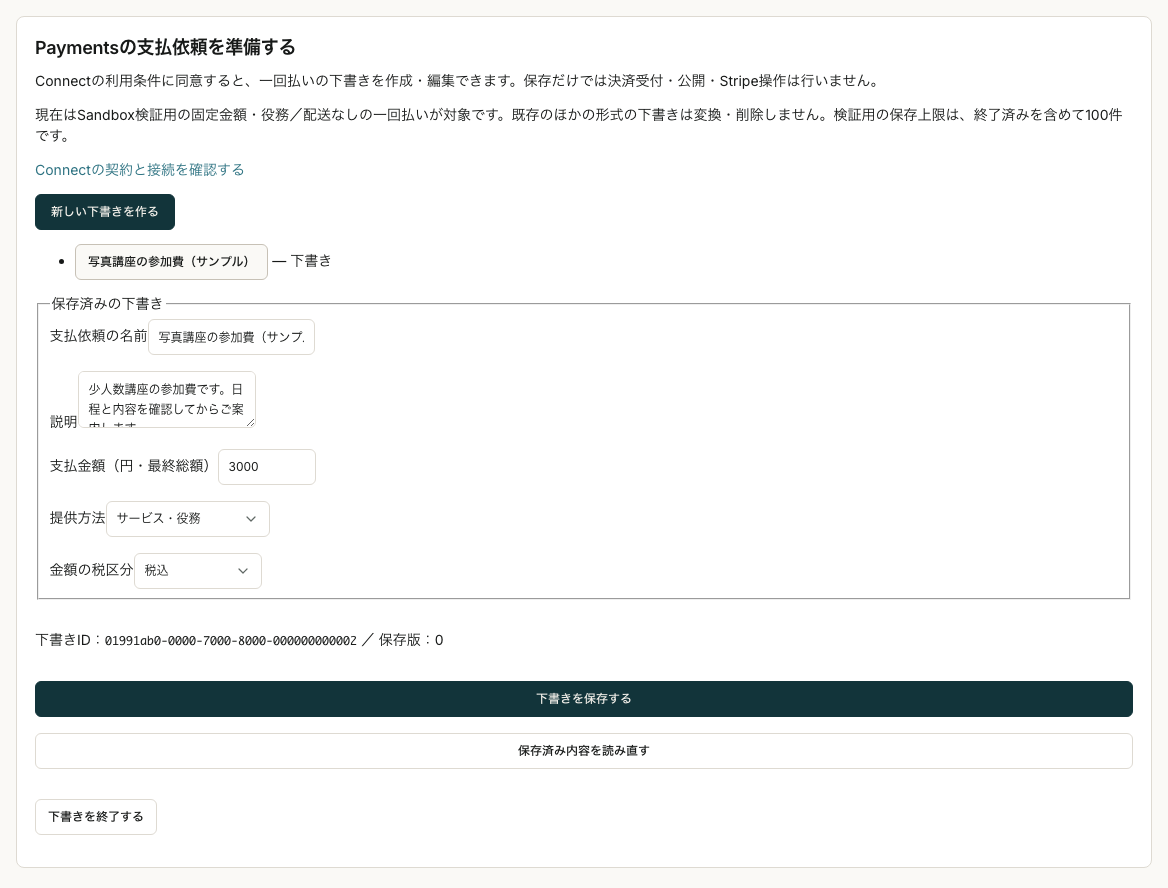Click the 支払依頼の名前 label
This screenshot has width=1168, height=888.
pyautogui.click(x=98, y=337)
